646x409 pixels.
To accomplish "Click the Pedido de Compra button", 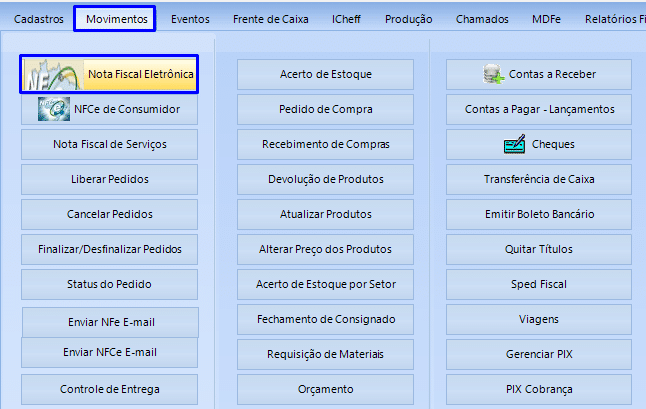I will point(325,109).
